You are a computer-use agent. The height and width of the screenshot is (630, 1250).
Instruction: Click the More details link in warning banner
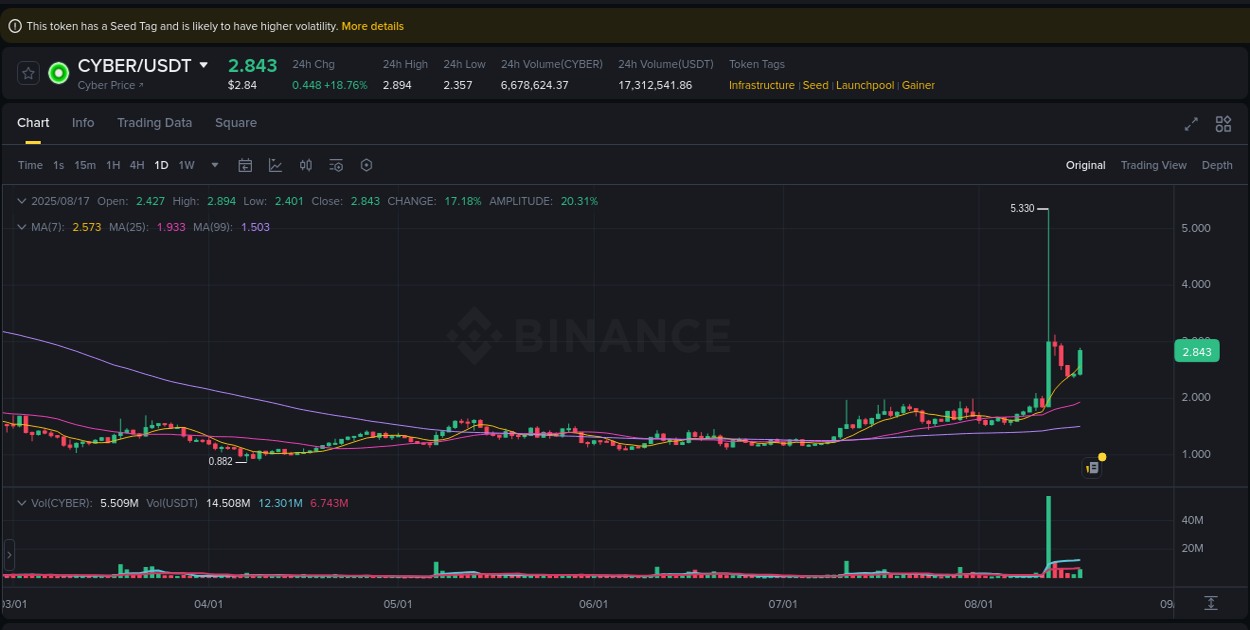[372, 26]
